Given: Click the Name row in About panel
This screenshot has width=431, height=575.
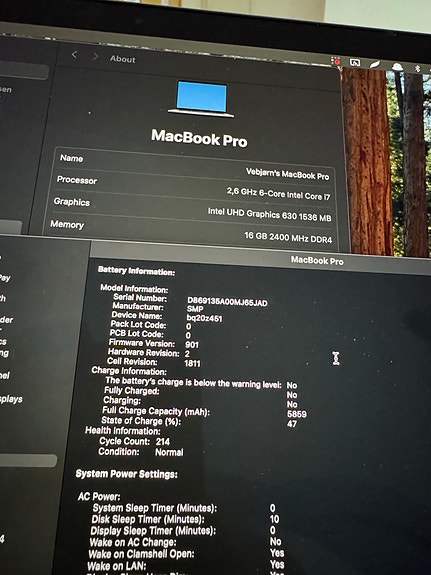Looking at the screenshot, I should click(194, 166).
